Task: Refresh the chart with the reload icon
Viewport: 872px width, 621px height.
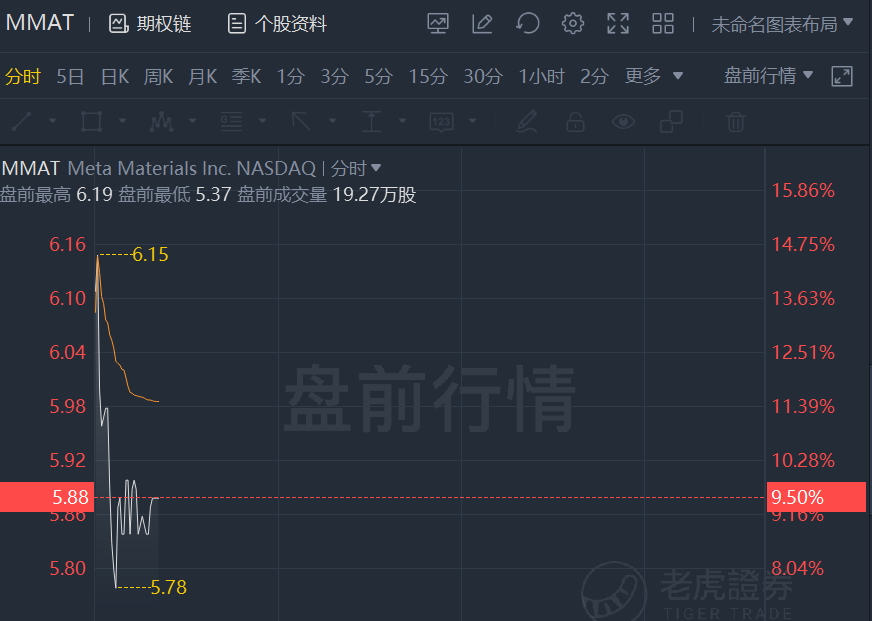Action: [x=528, y=24]
